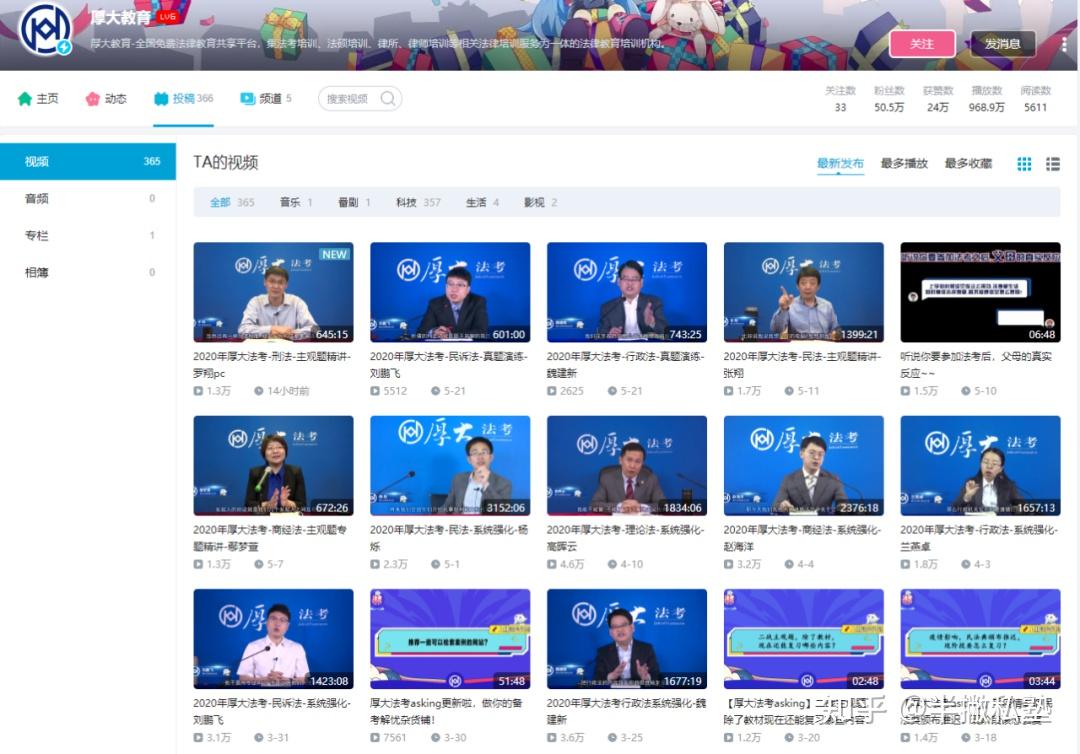Click the 搜索视频 search field

pyautogui.click(x=360, y=98)
